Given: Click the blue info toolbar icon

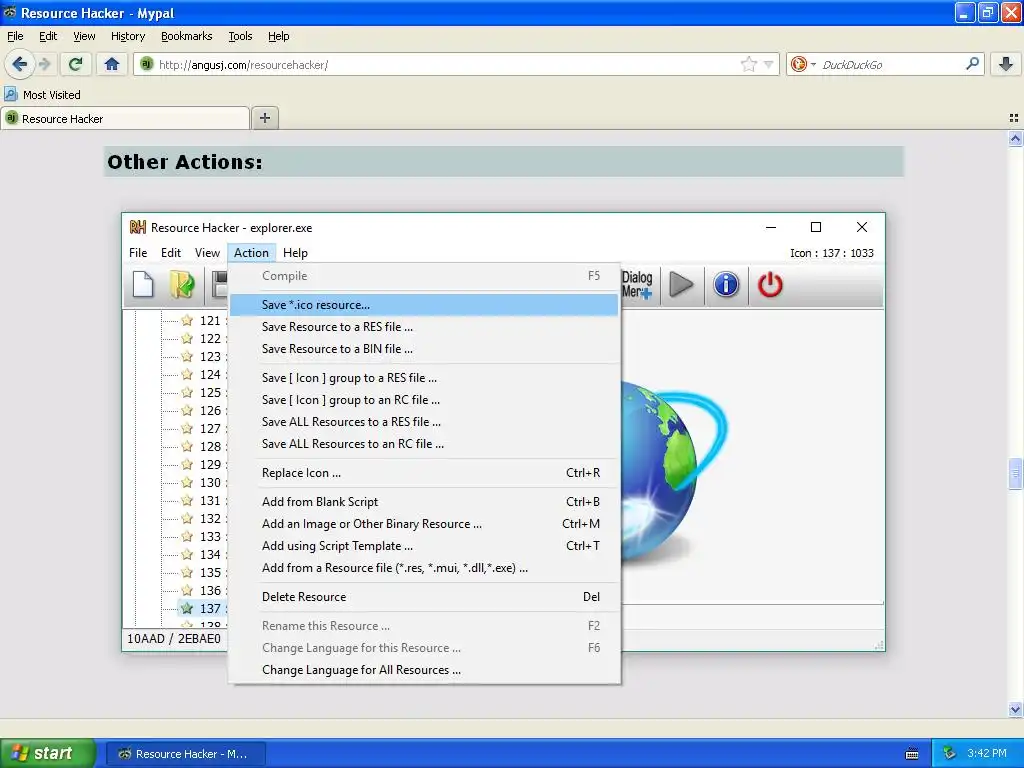Looking at the screenshot, I should tap(726, 285).
